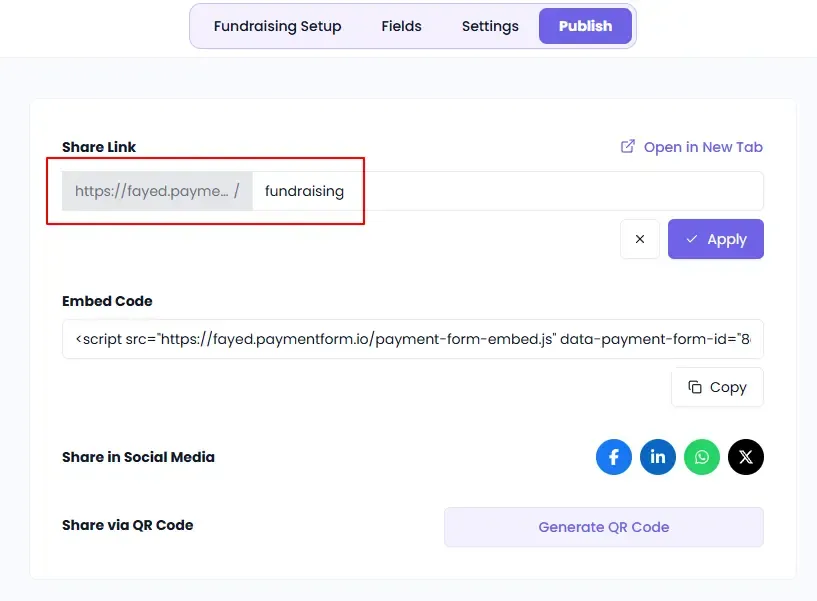
Task: Switch to the Fundraising Setup tab
Action: click(x=277, y=26)
